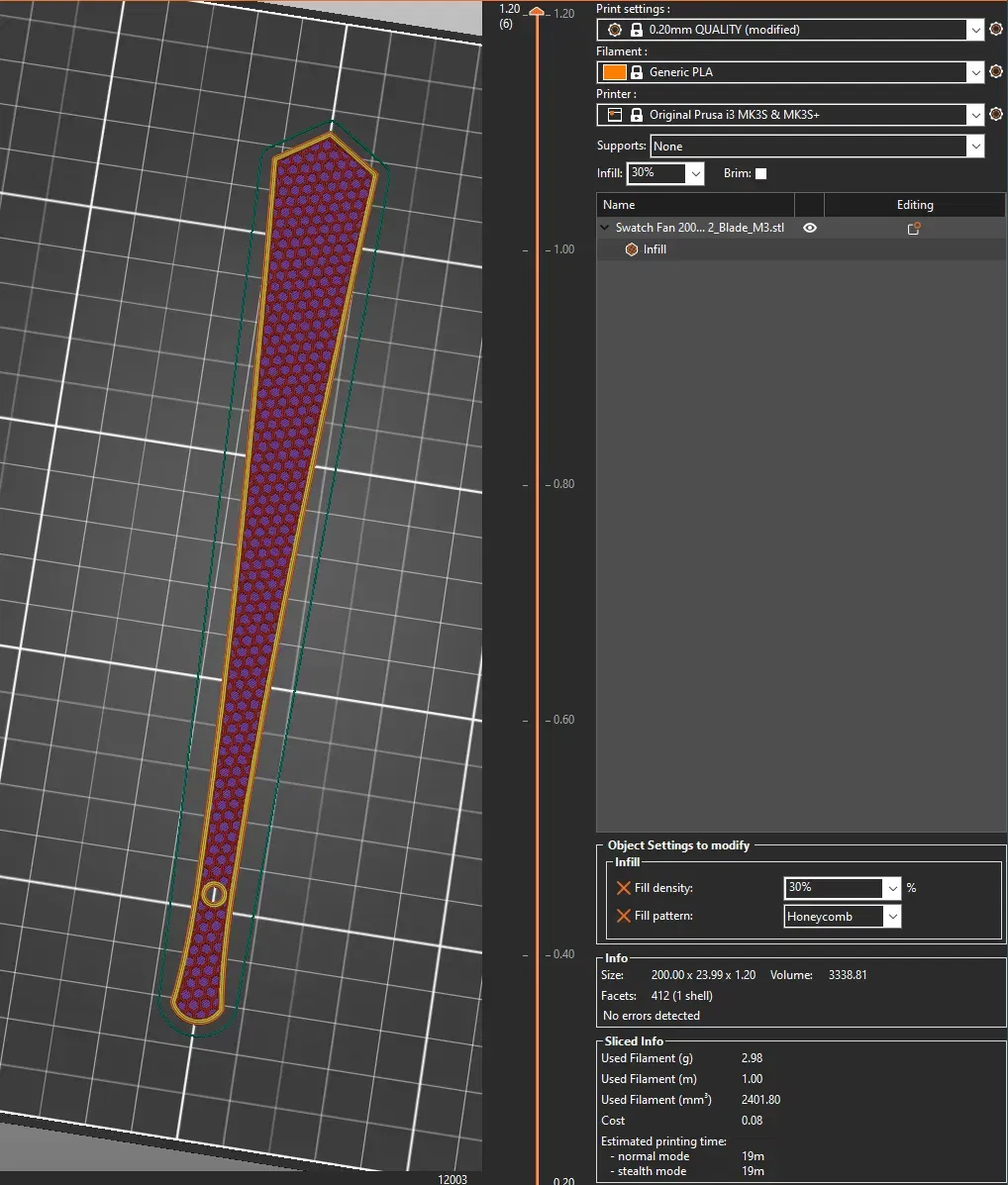Image resolution: width=1008 pixels, height=1185 pixels.
Task: Click the Used Filament (m) value 1.00
Action: click(x=752, y=1079)
